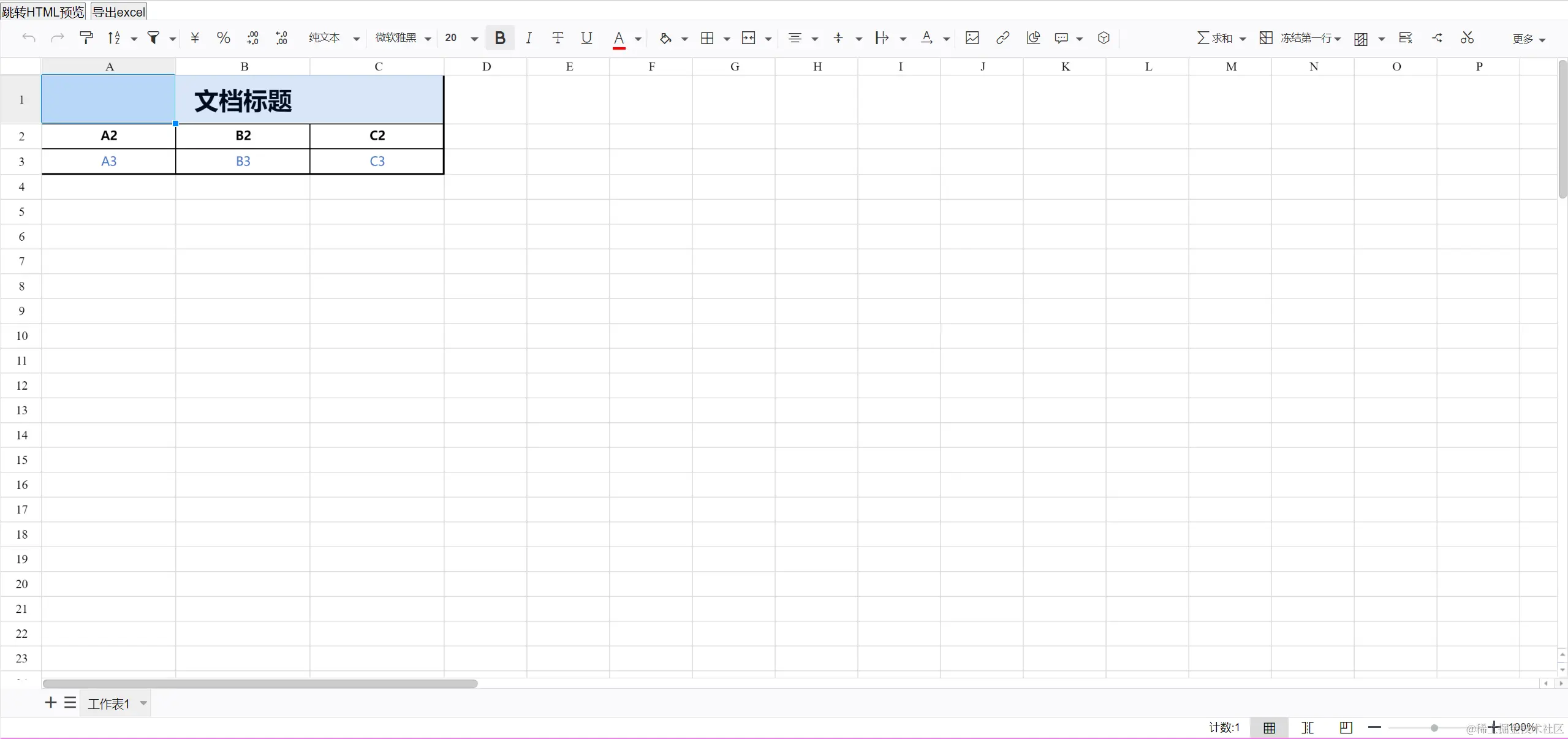Click the 导出excel button
Screen dimensions: 1568x739
tap(118, 11)
